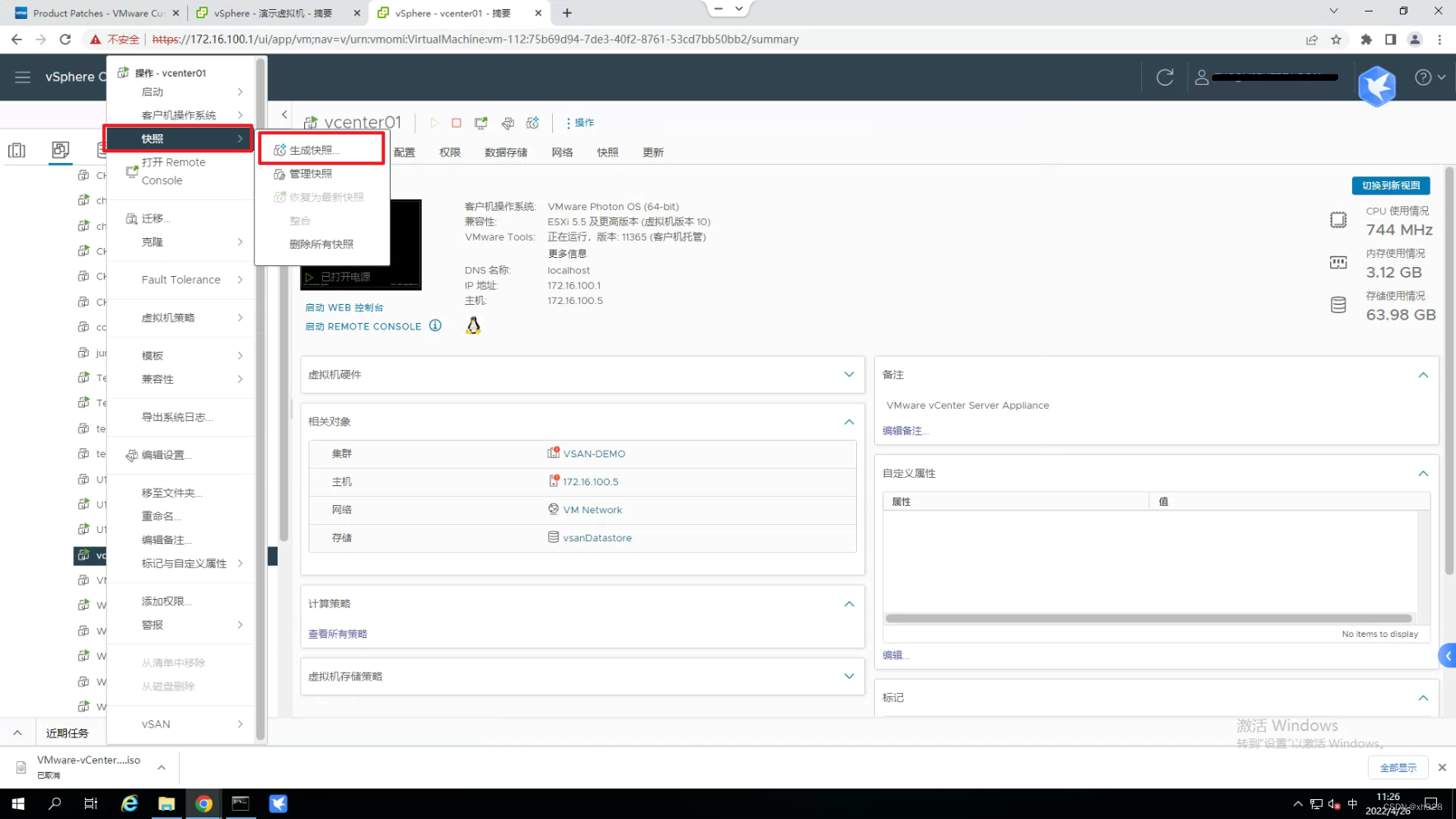Click the browser address bar URL

pyautogui.click(x=475, y=40)
